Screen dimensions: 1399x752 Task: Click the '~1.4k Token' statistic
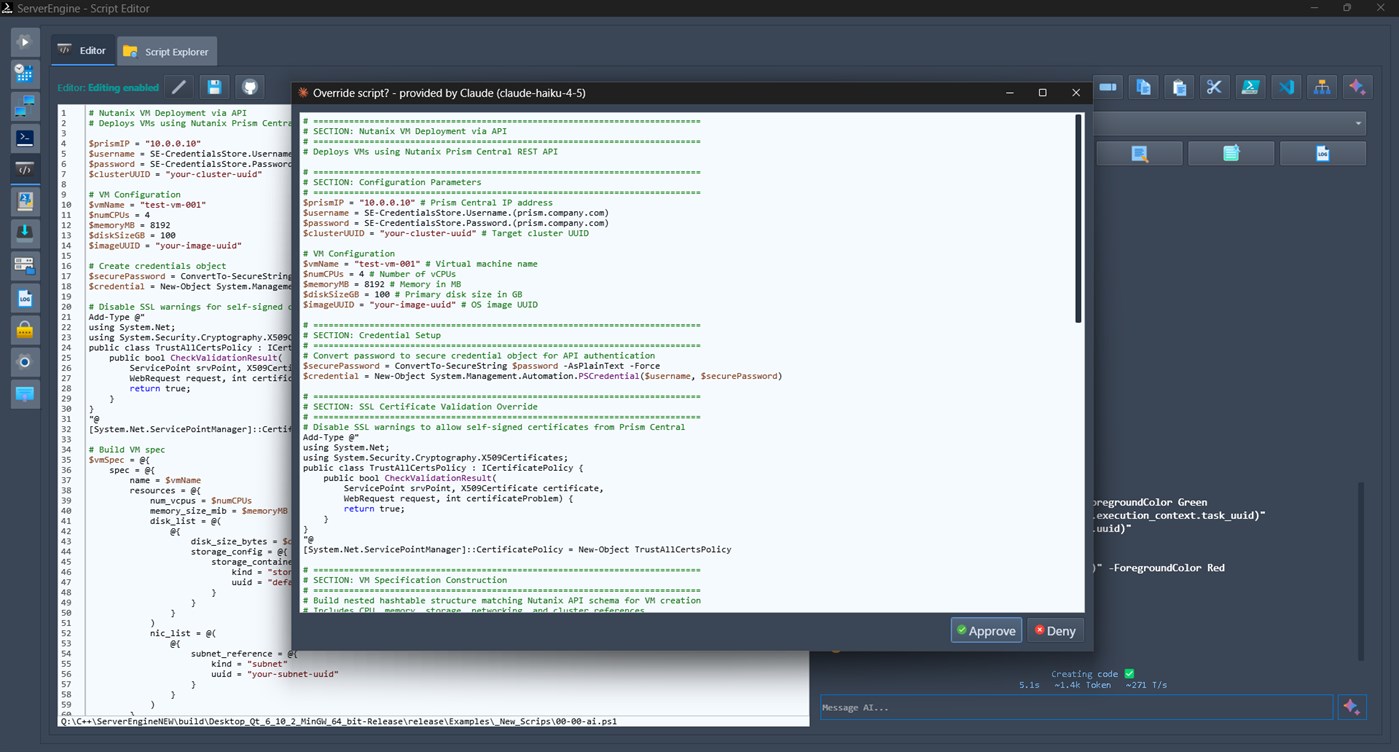point(1082,685)
